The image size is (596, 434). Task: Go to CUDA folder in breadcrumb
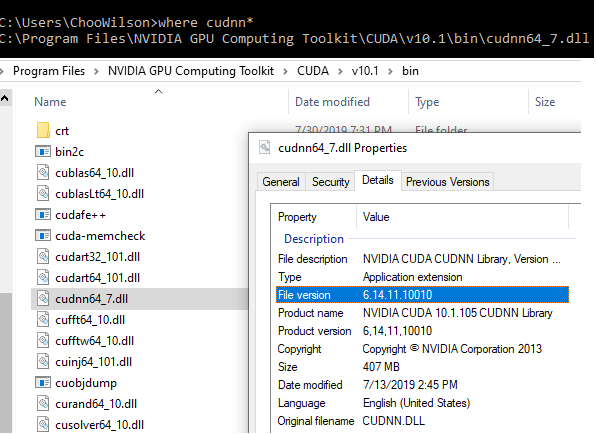pyautogui.click(x=313, y=71)
